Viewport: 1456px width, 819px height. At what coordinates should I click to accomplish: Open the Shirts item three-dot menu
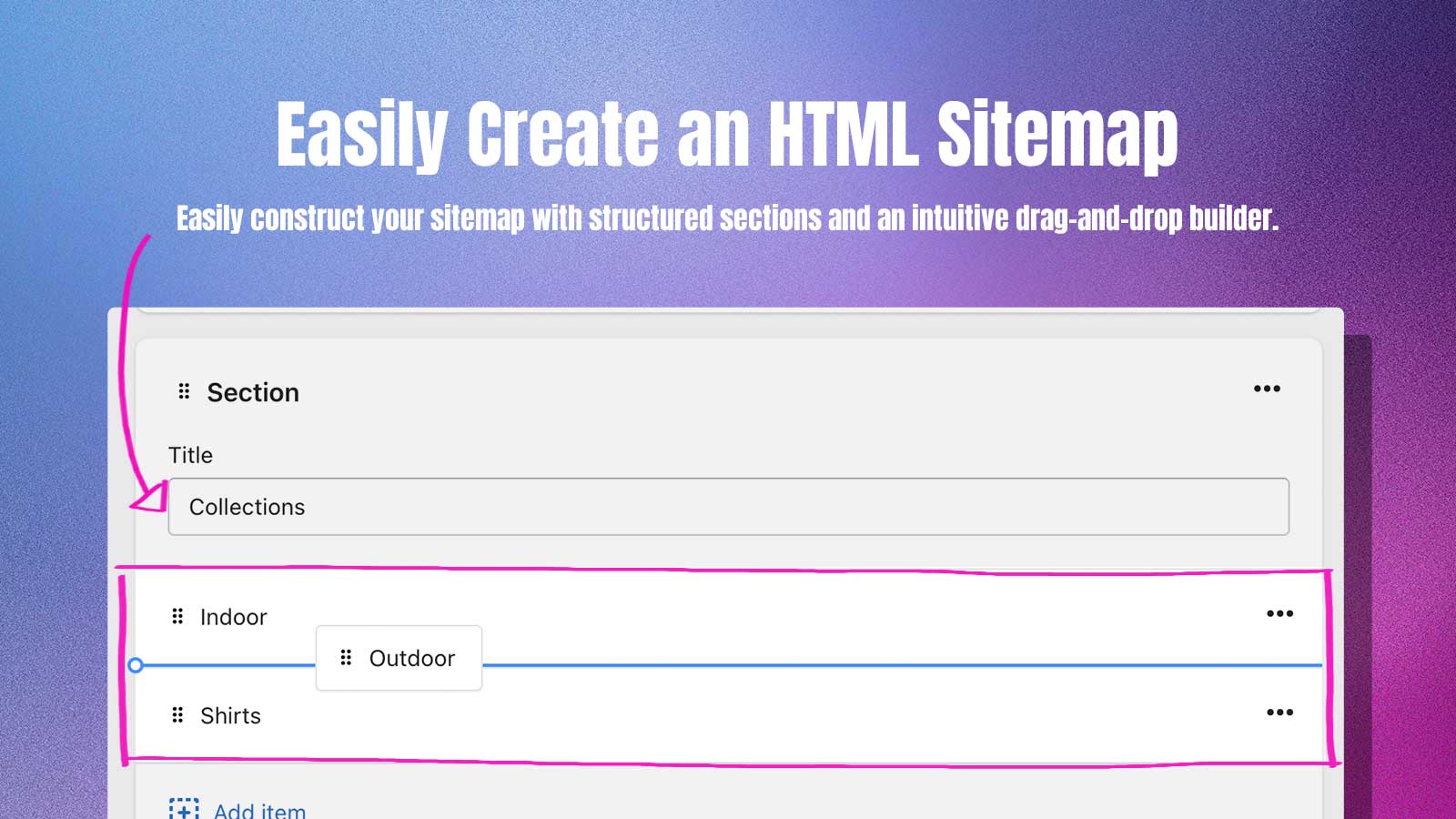point(1279,713)
